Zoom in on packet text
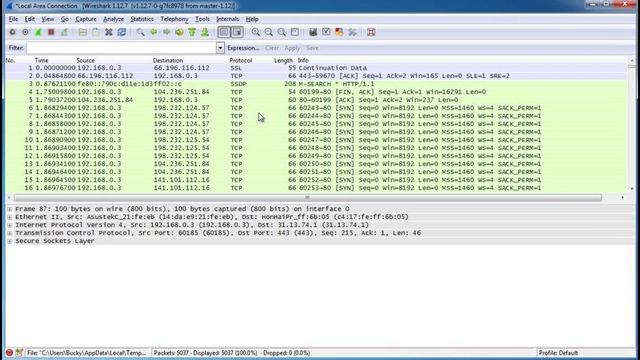The width and height of the screenshot is (640, 360). 256,32
